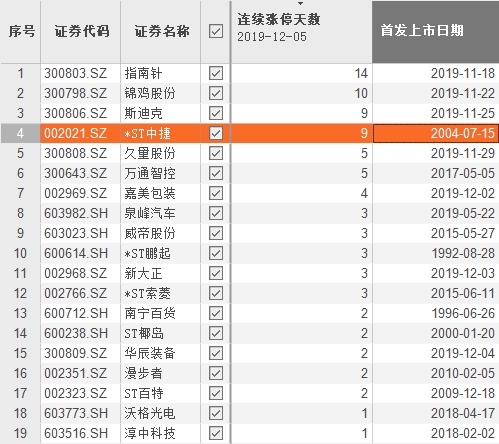Click the sort arrow above 连续涨停天数
Image resolution: width=499 pixels, height=444 pixels.
click(x=301, y=3)
